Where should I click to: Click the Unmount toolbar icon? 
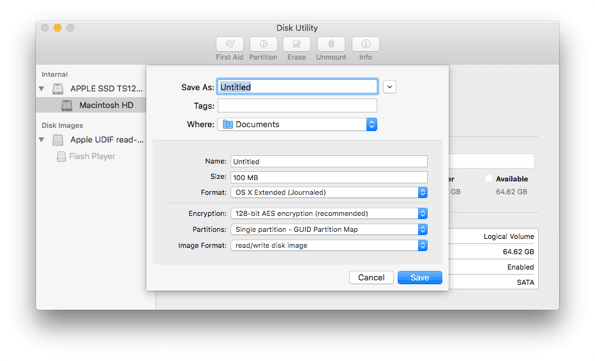click(x=331, y=44)
